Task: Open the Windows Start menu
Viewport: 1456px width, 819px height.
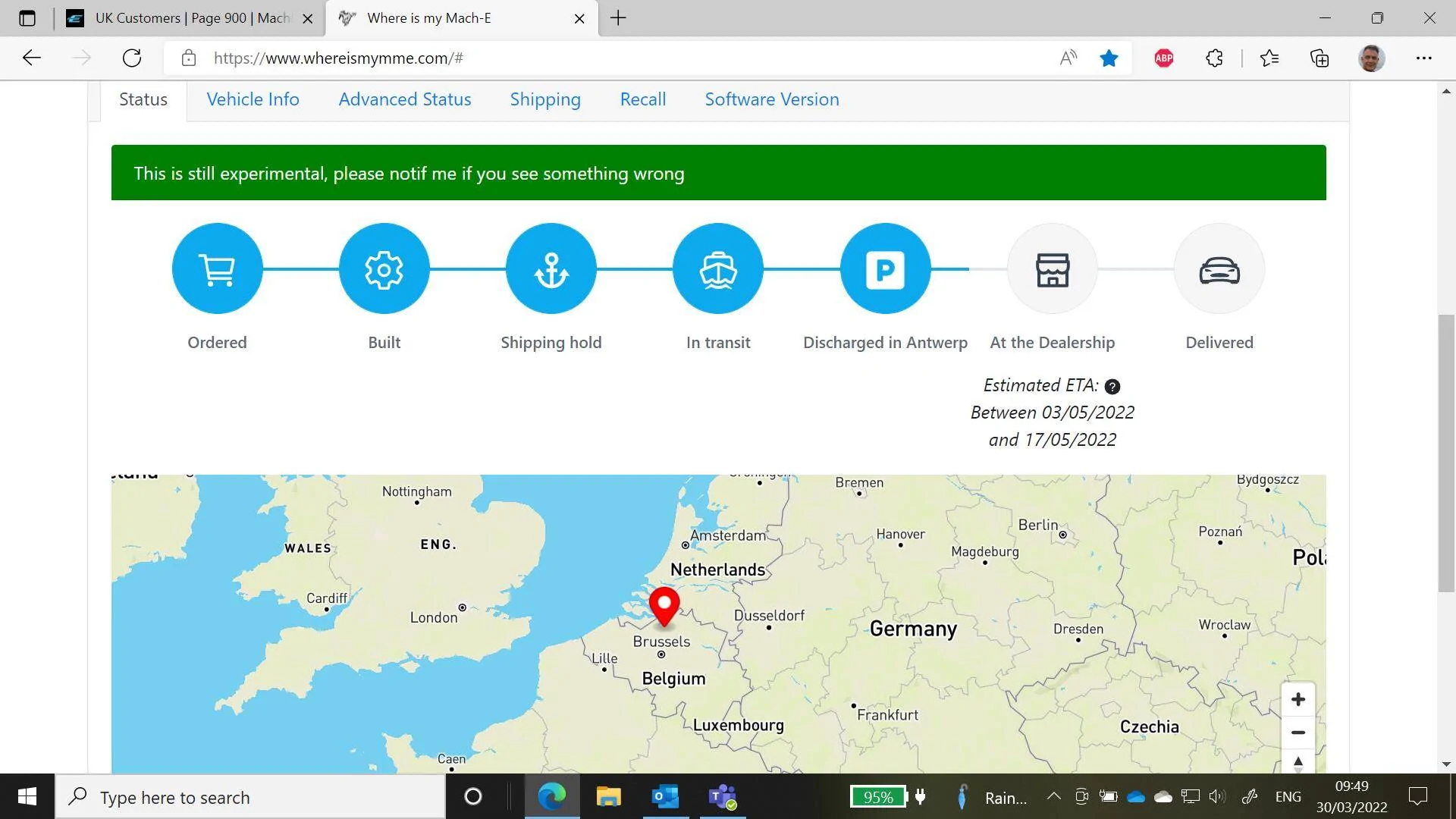Action: [27, 797]
